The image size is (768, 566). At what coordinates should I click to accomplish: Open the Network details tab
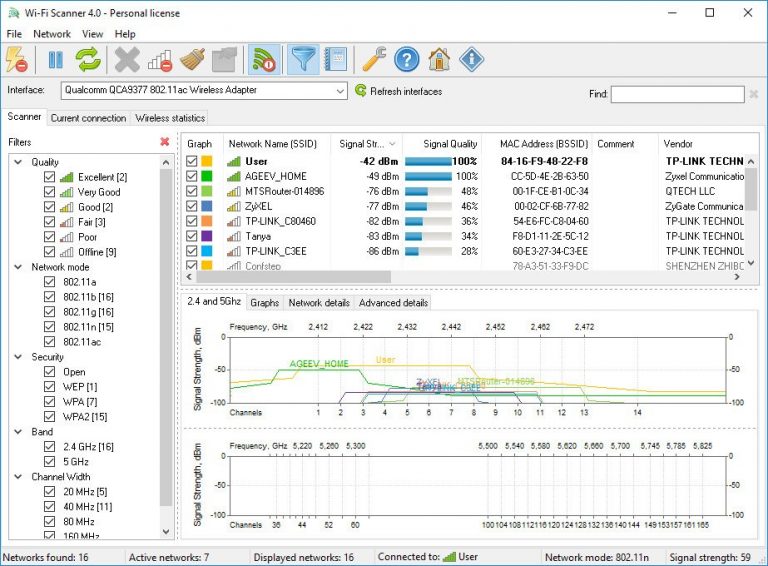(x=319, y=303)
